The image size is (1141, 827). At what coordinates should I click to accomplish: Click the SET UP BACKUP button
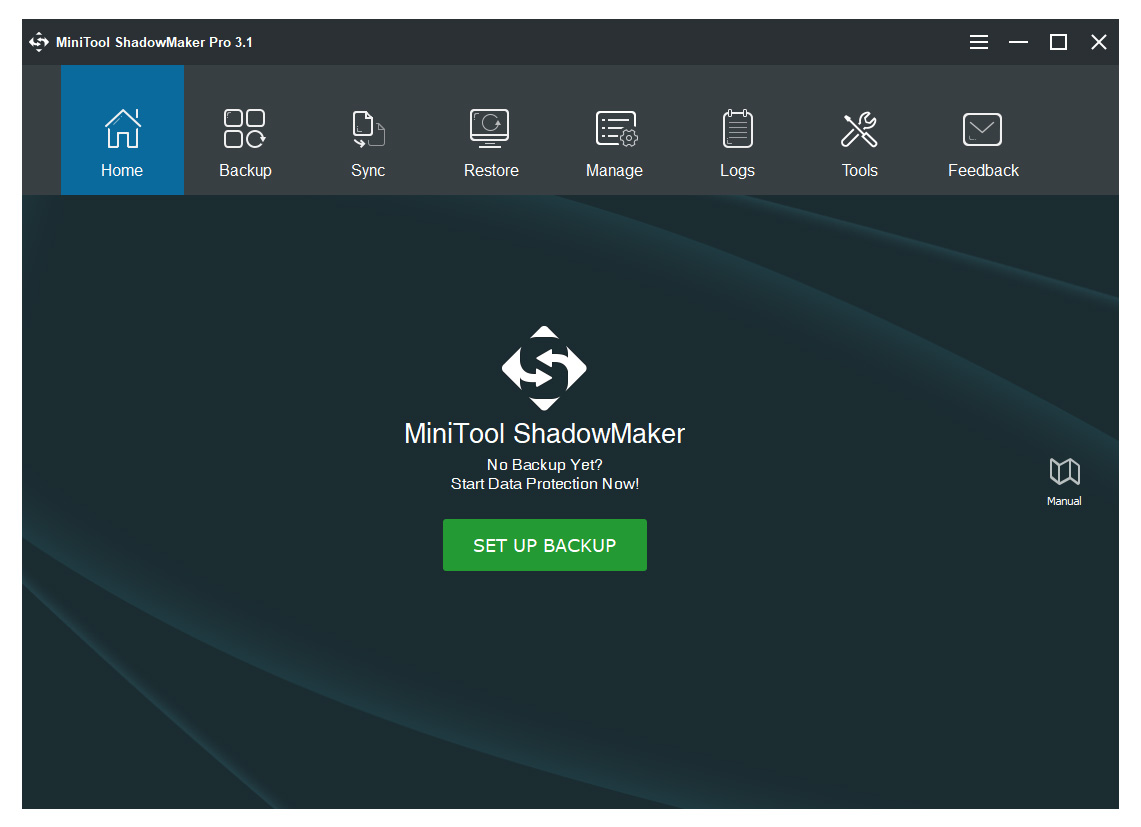tap(544, 545)
